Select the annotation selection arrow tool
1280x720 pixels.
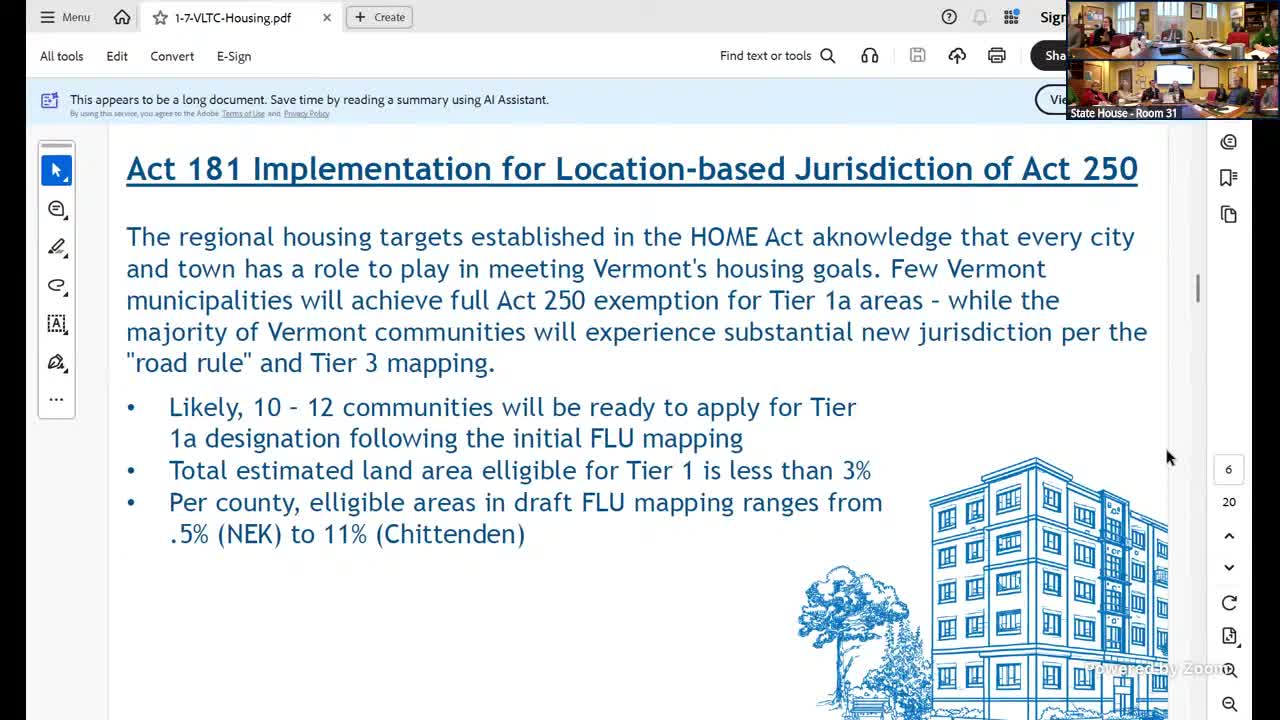56,170
